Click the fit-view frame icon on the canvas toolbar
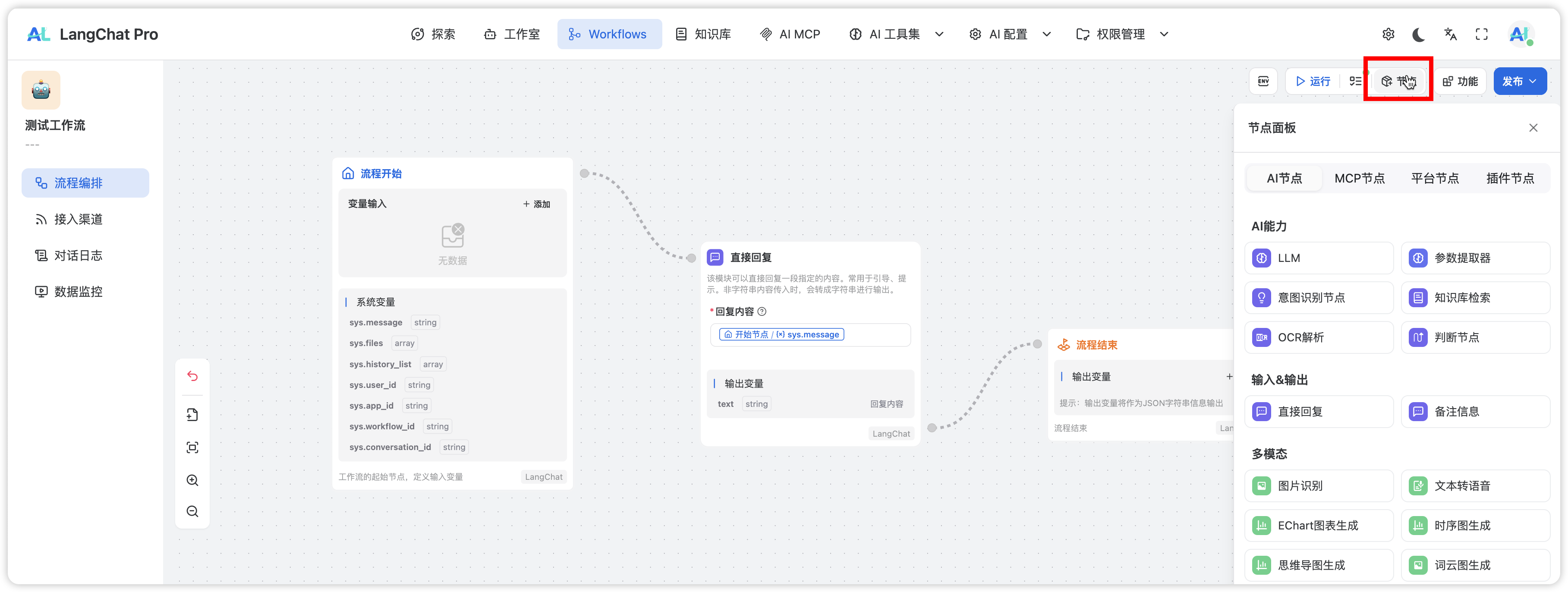This screenshot has width=1568, height=592. coord(192,448)
